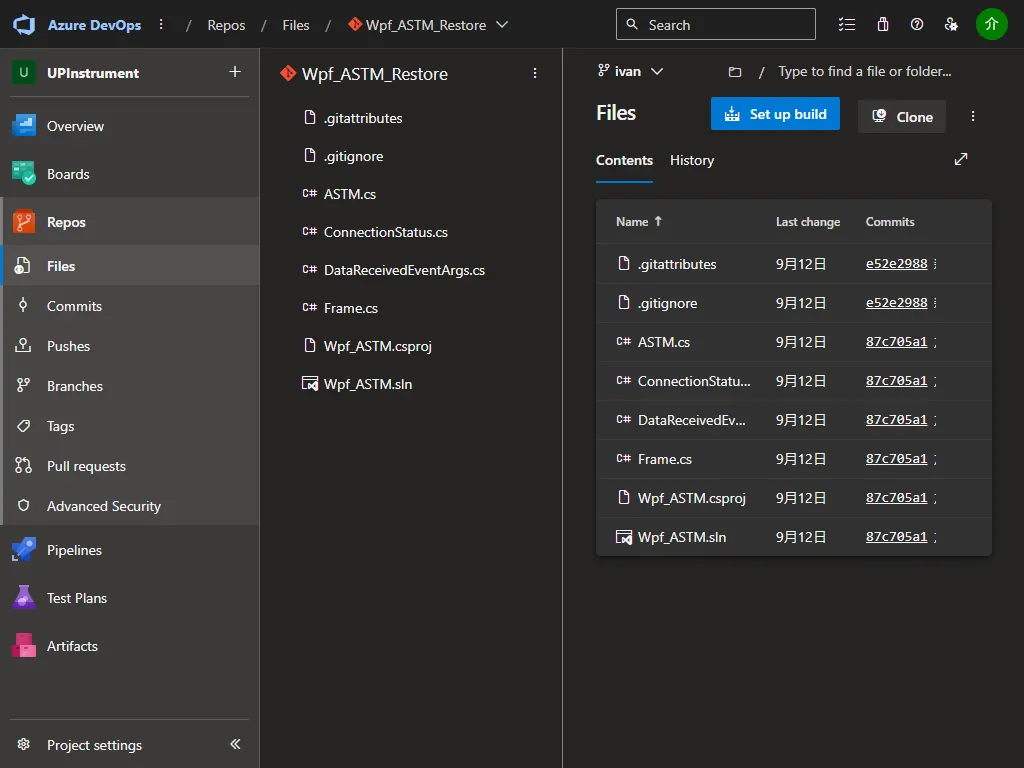Click the full screen expand arrow icon

coord(961,159)
